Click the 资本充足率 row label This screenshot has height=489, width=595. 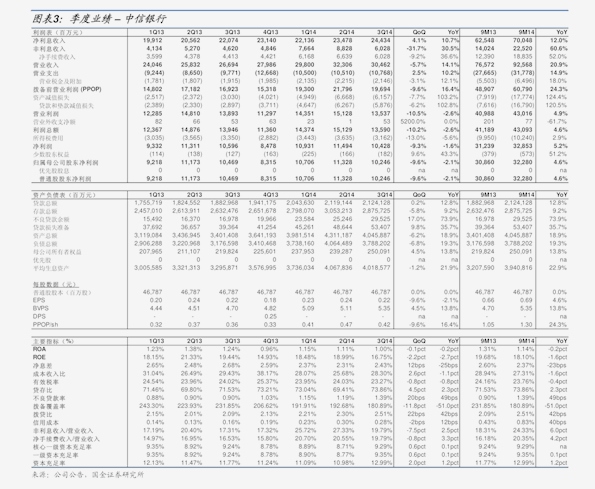click(49, 463)
